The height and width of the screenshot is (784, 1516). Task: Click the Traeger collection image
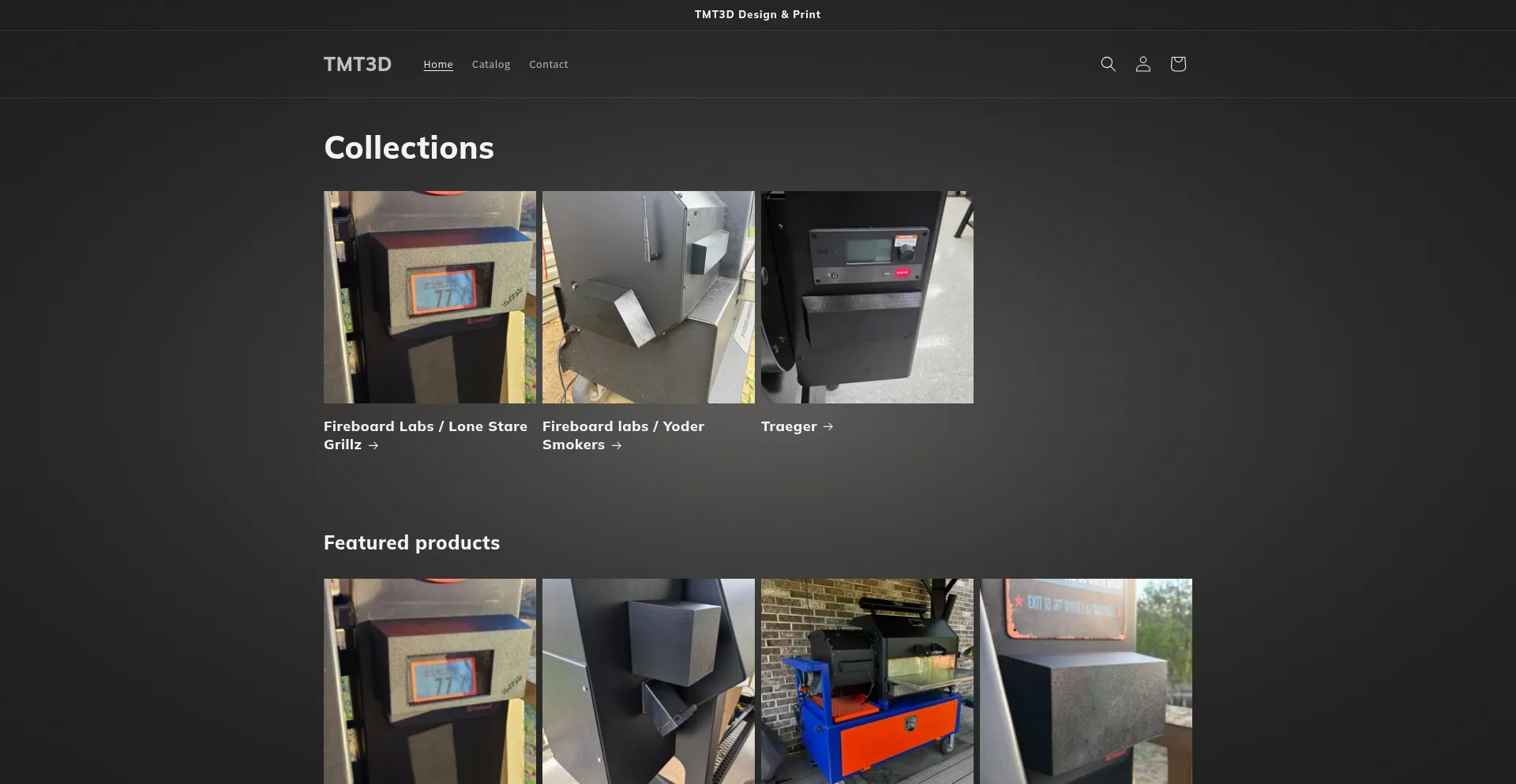pyautogui.click(x=867, y=297)
